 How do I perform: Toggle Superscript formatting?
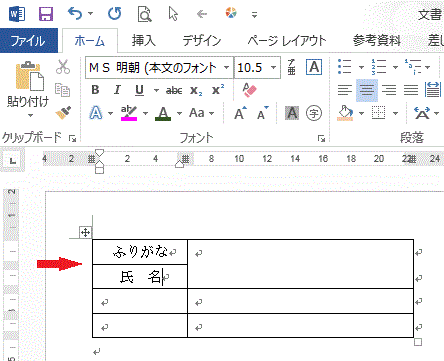point(218,90)
